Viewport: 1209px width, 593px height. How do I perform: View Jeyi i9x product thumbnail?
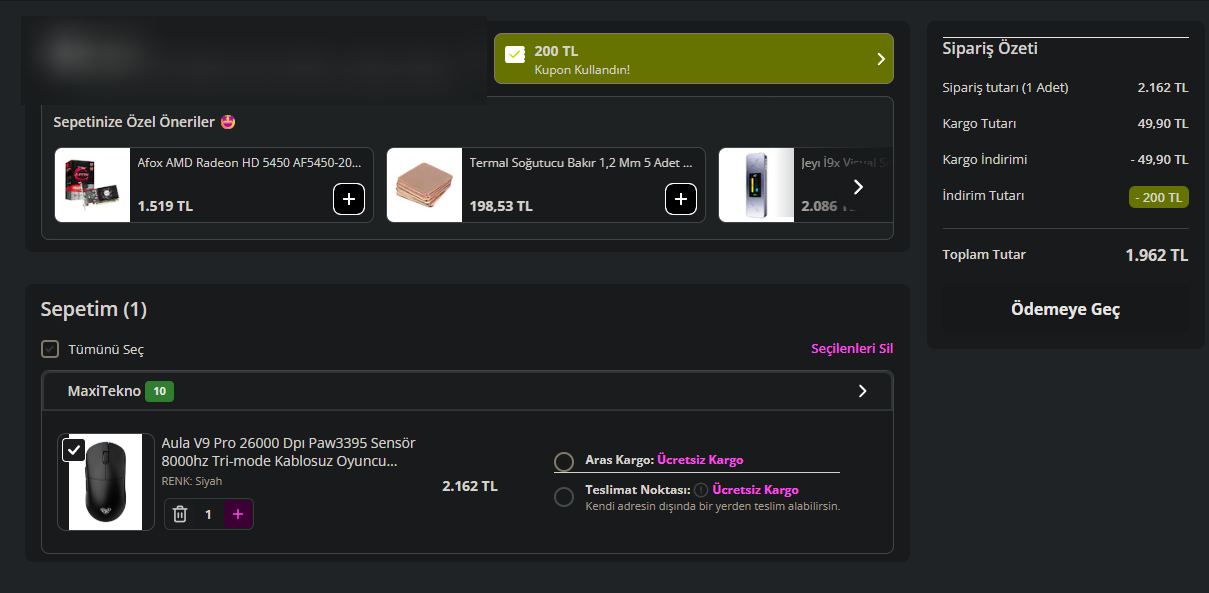757,185
